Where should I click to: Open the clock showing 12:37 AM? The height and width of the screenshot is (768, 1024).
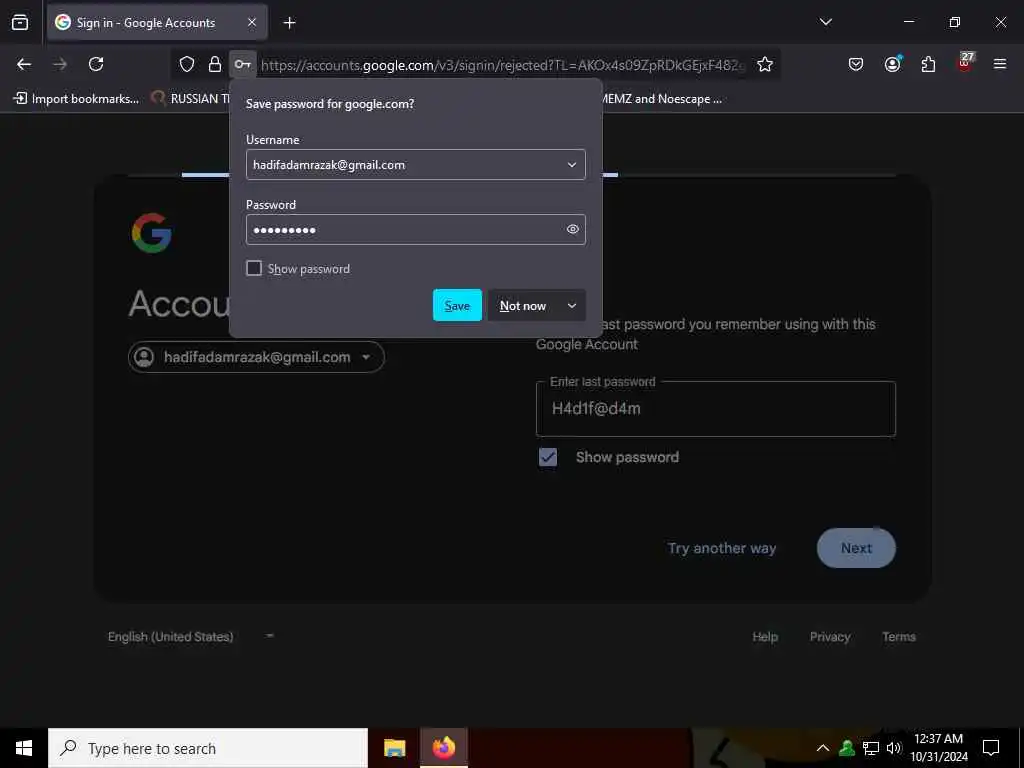[938, 748]
